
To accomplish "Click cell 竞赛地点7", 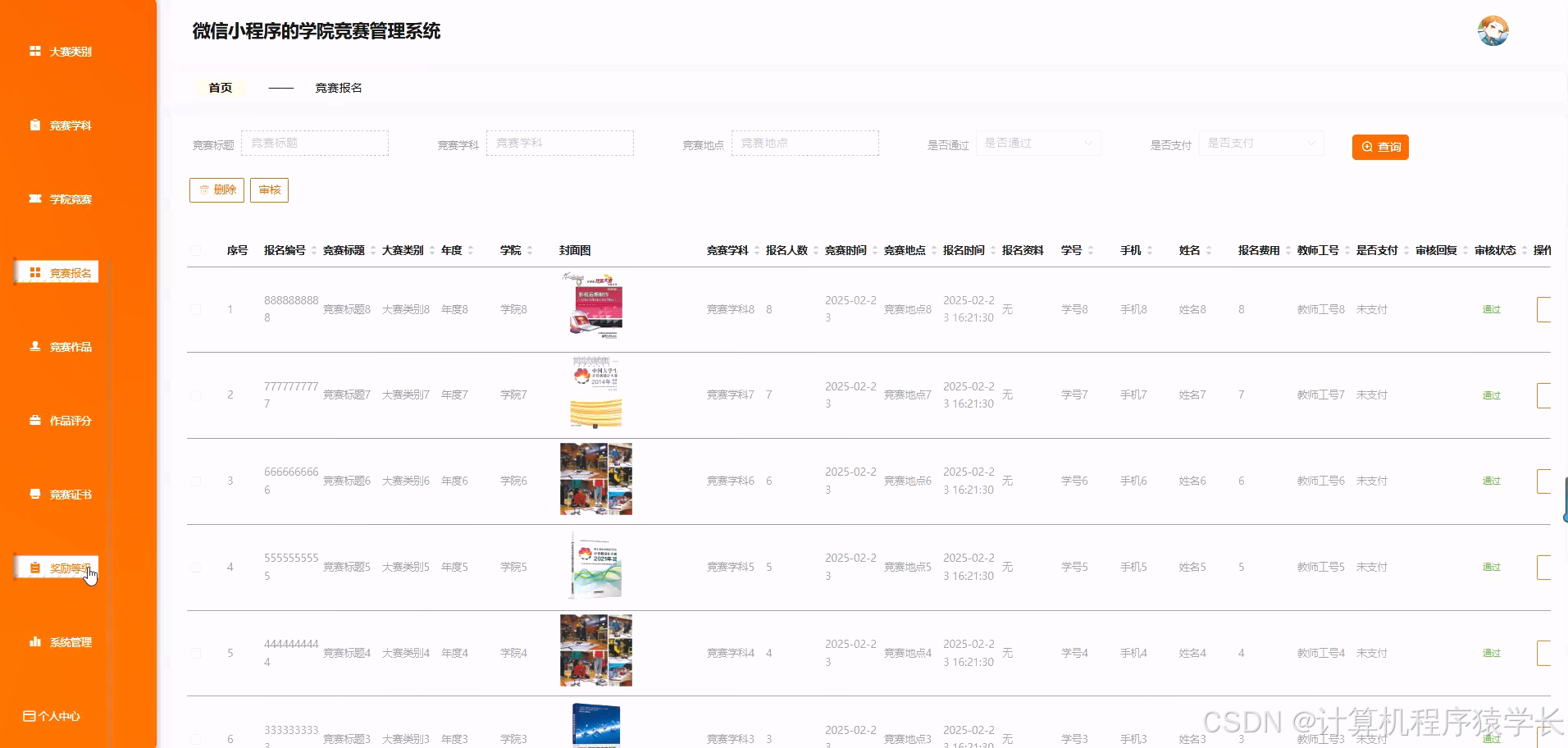I will 908,395.
